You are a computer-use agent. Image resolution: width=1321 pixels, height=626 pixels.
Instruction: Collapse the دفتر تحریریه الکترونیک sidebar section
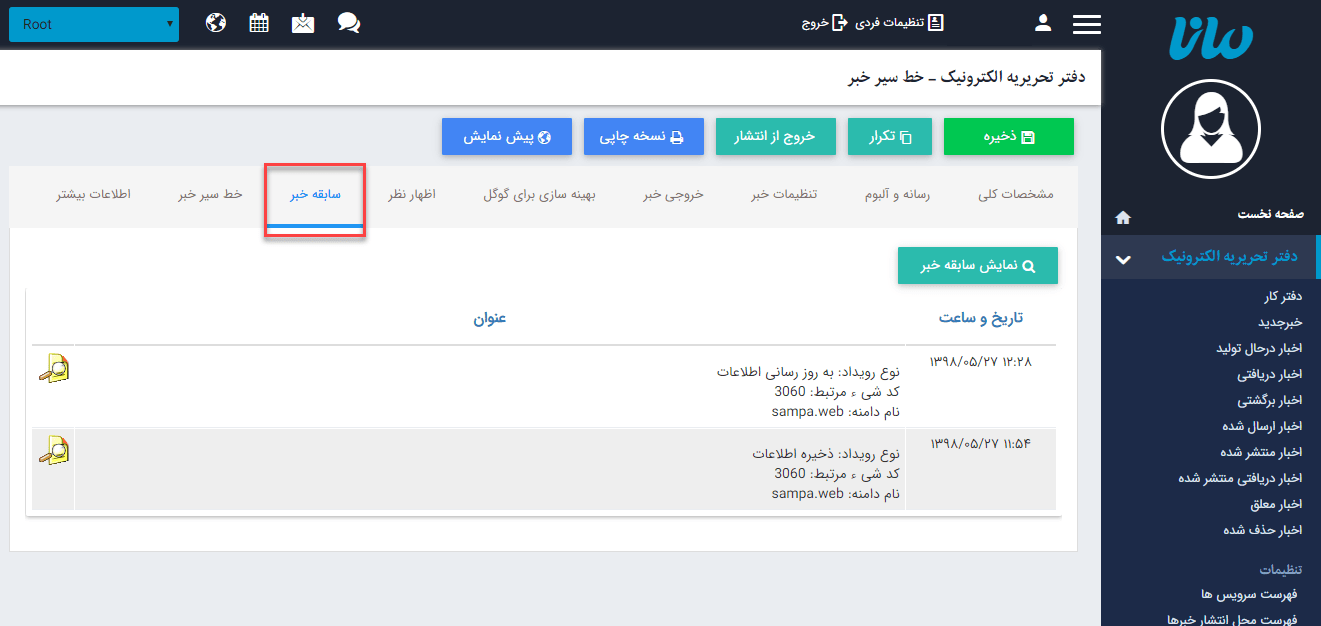point(1123,258)
